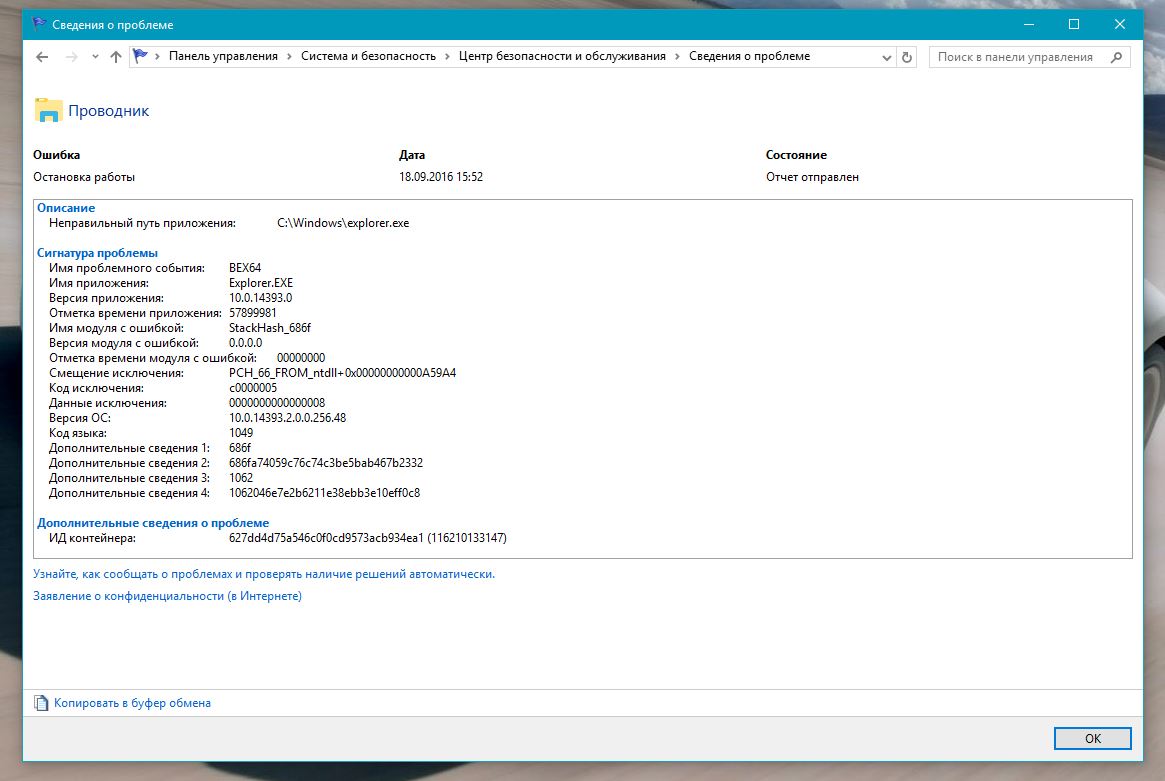Open Заявление о конфиденциальности link
The image size is (1165, 781).
pos(167,596)
